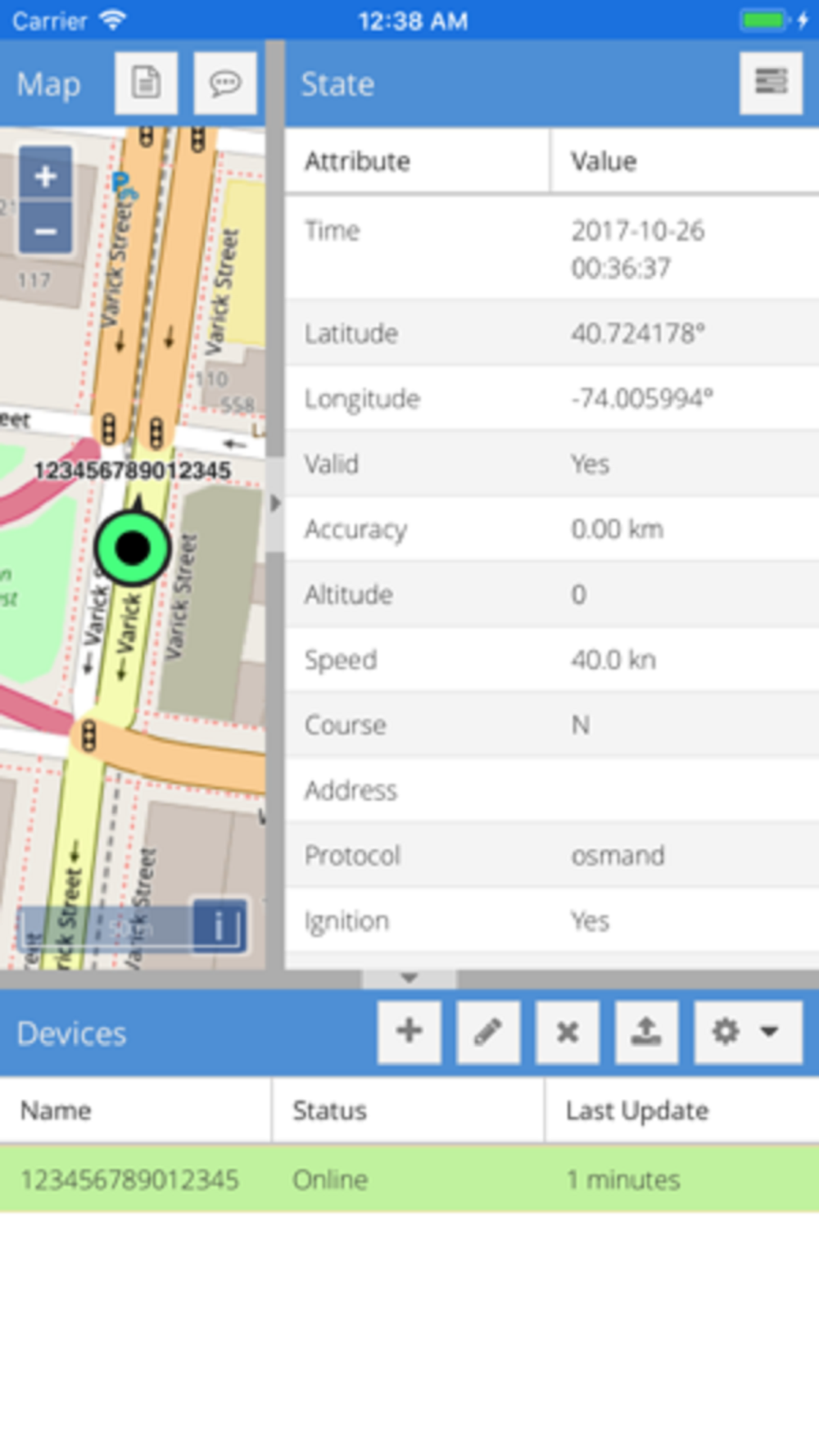
Task: Zoom in the map with plus button
Action: point(46,175)
